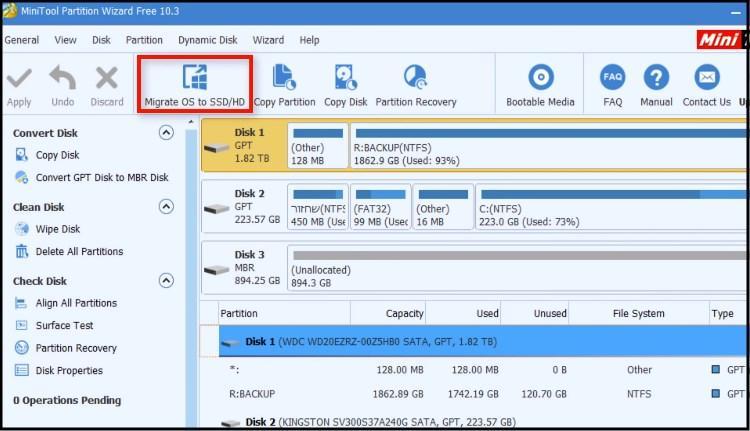This screenshot has height=431, width=750.
Task: Sort by the File System column header
Action: 639,314
